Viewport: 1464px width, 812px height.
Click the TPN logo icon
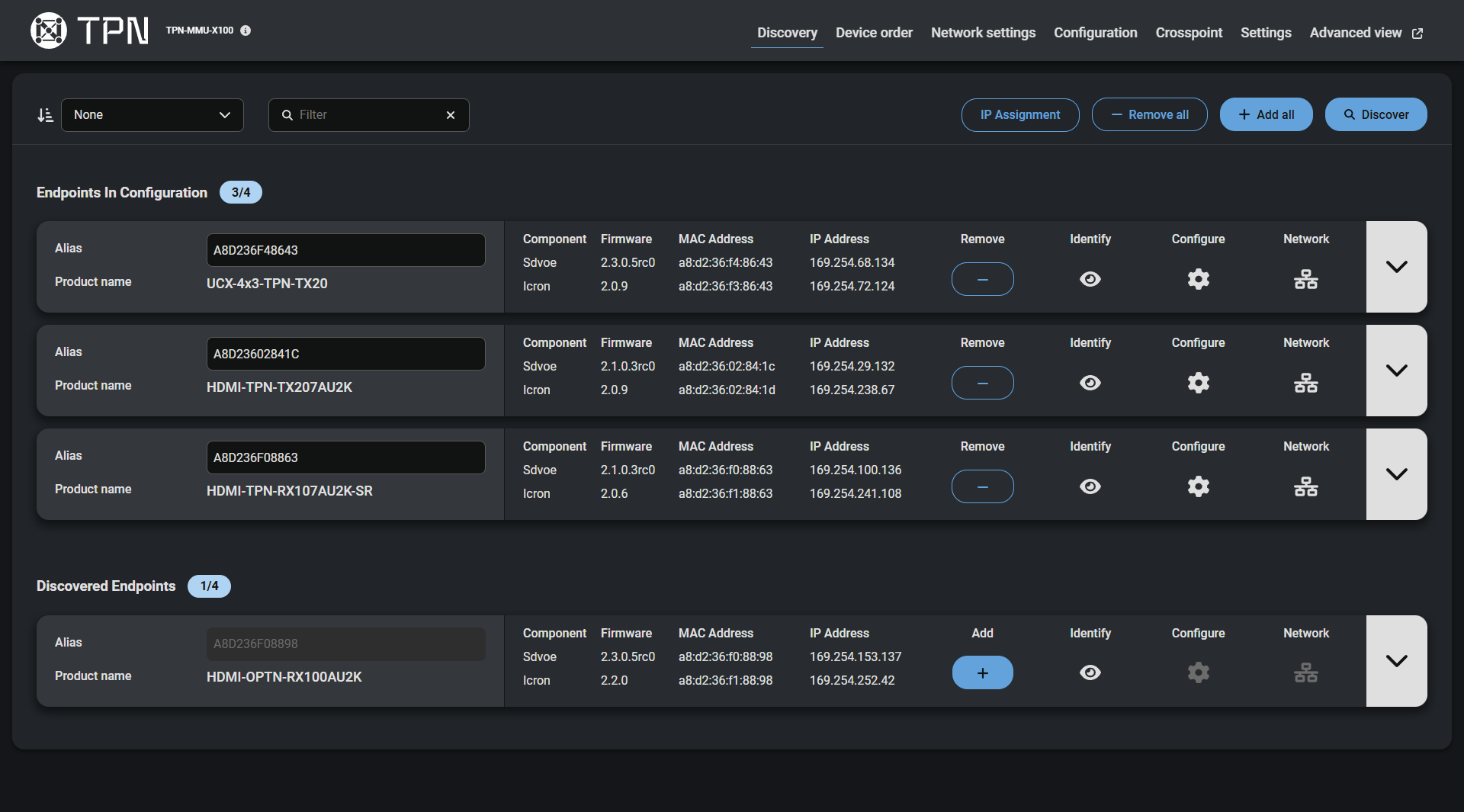pyautogui.click(x=49, y=30)
